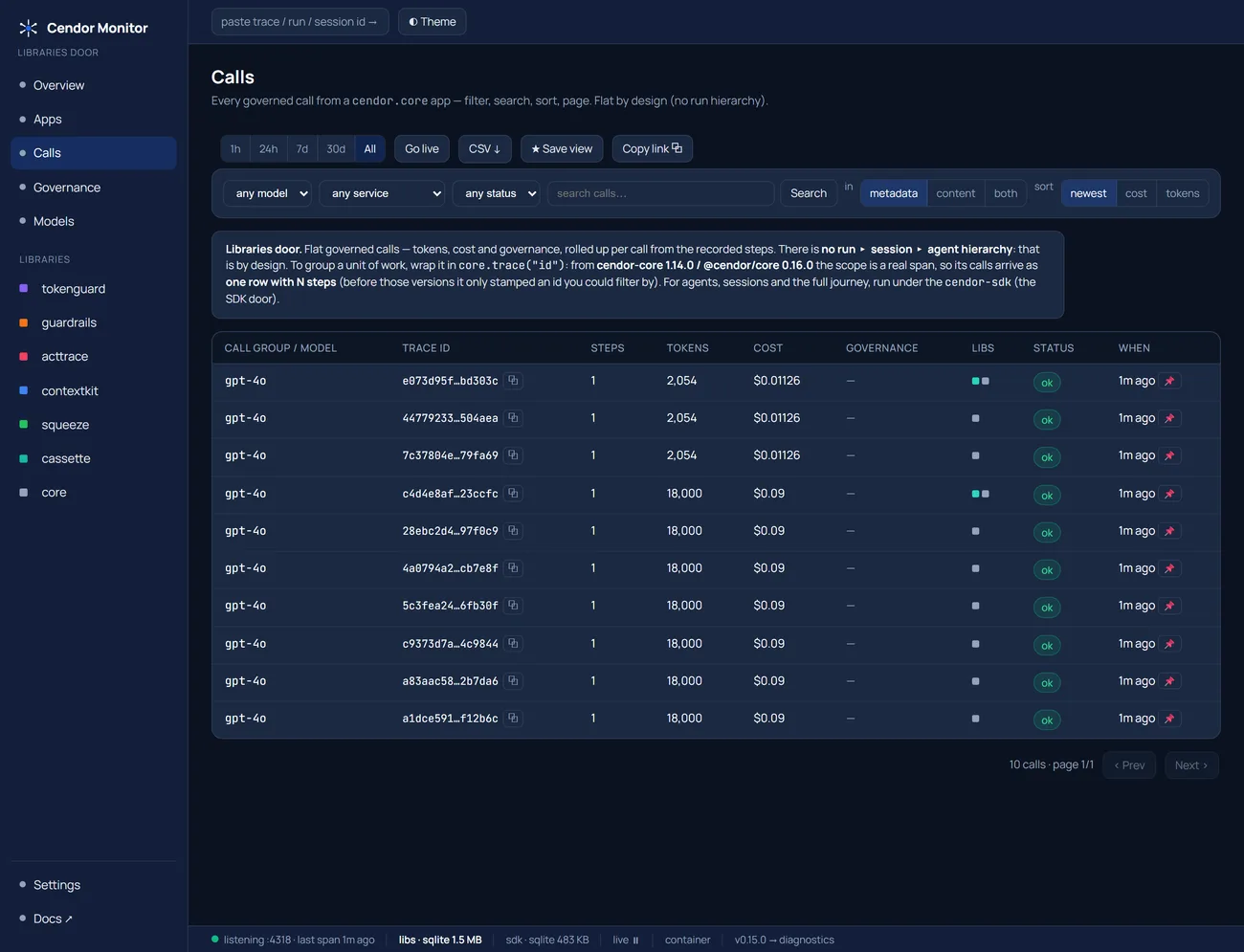Copy trace ID 28ebc2d4…97f0c9
This screenshot has height=952, width=1244.
(x=513, y=531)
